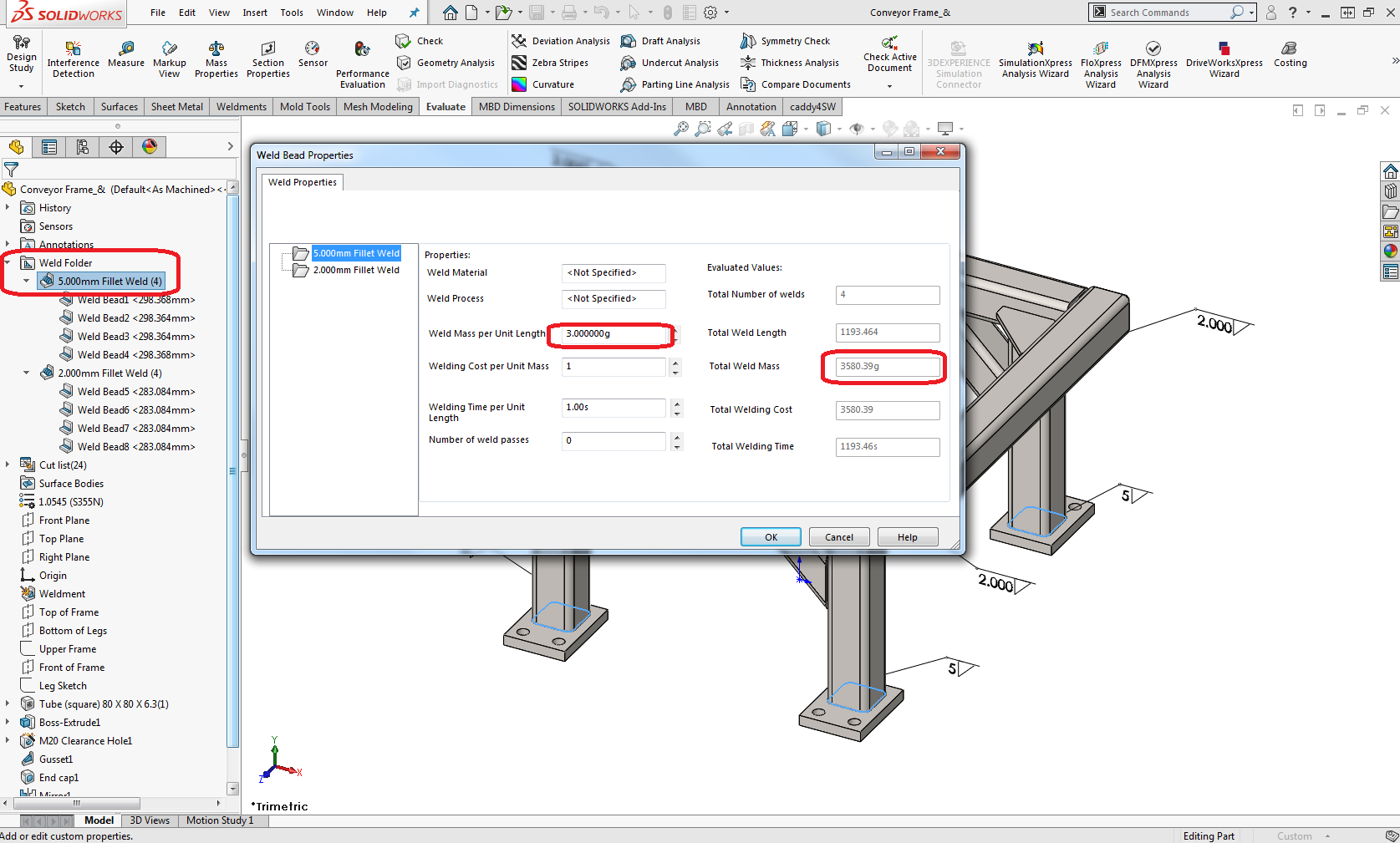Open the Weld Material dropdown

click(x=613, y=273)
